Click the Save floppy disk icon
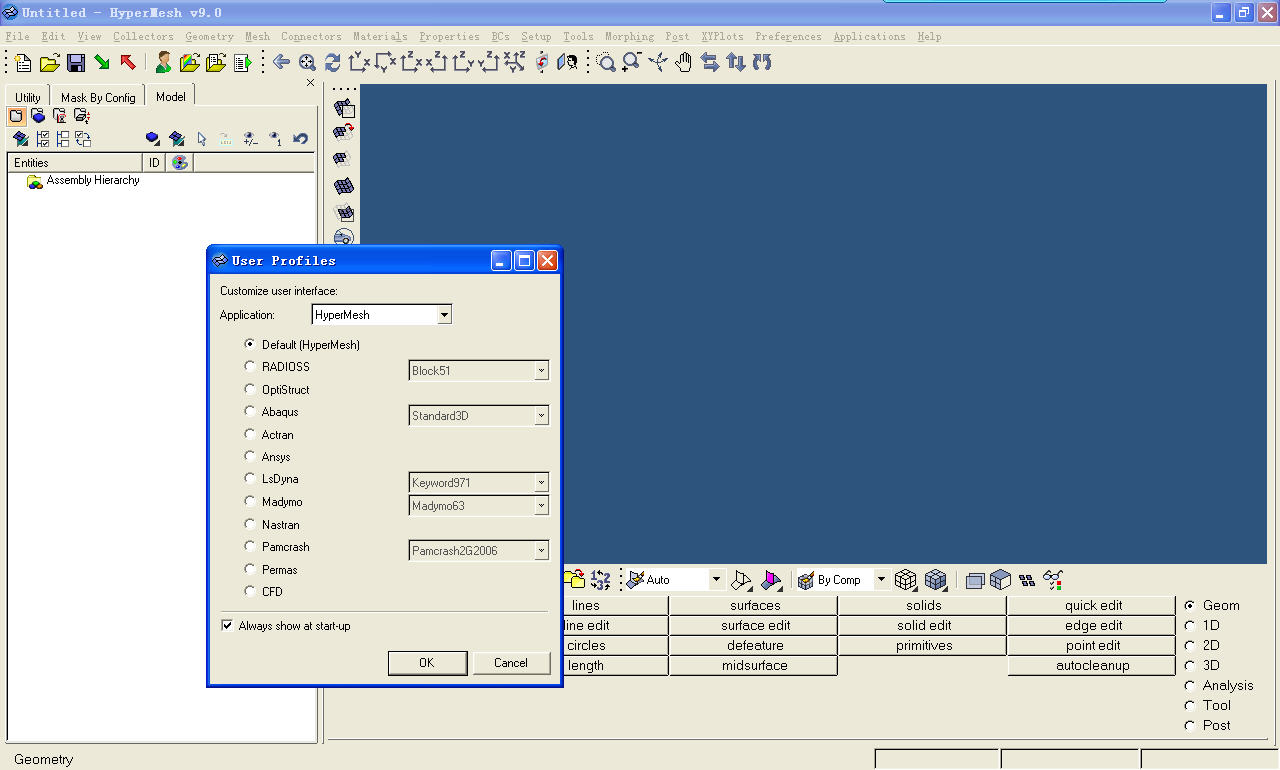The width and height of the screenshot is (1280, 770). click(x=76, y=63)
